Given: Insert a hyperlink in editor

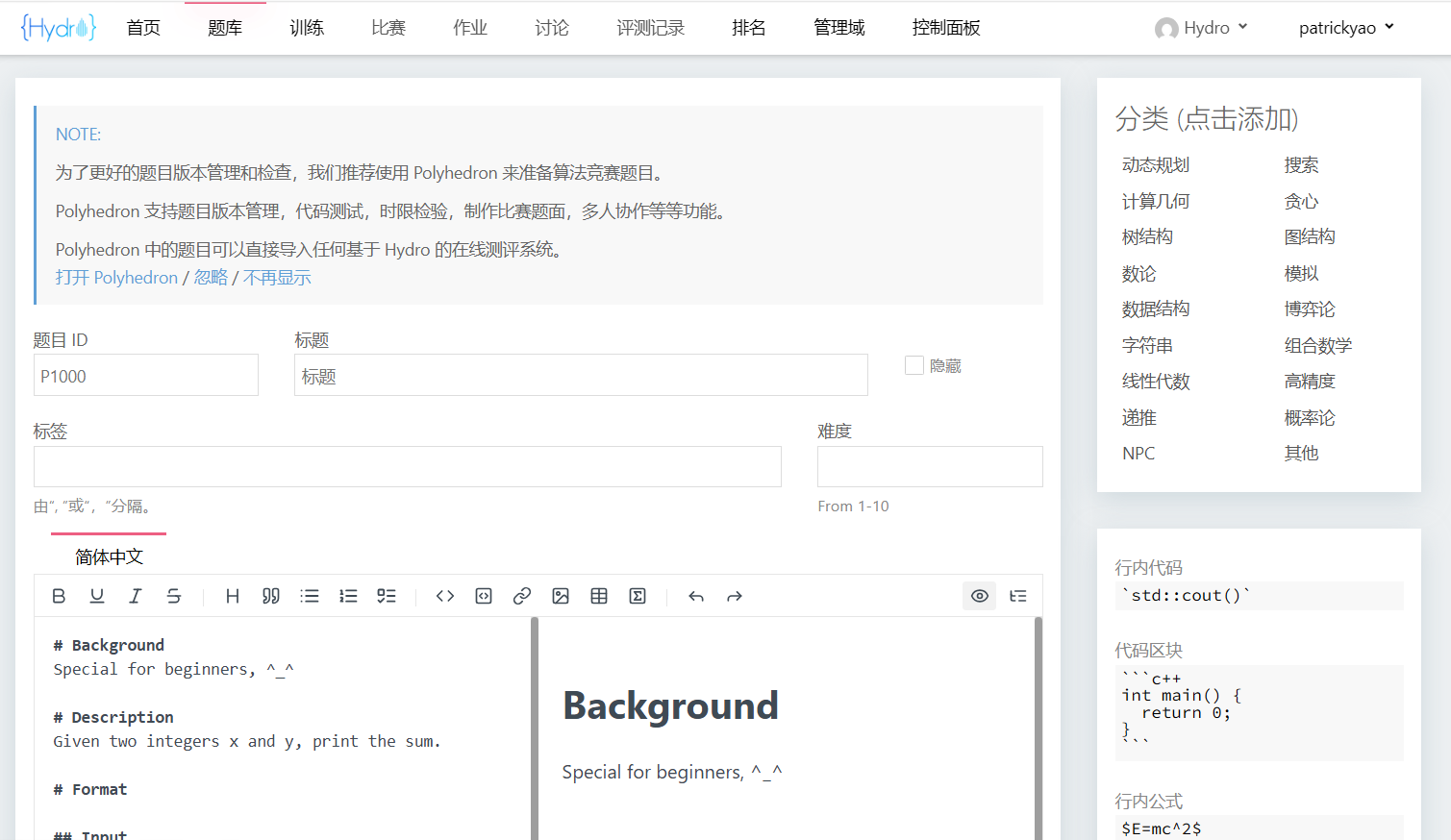Looking at the screenshot, I should point(522,596).
